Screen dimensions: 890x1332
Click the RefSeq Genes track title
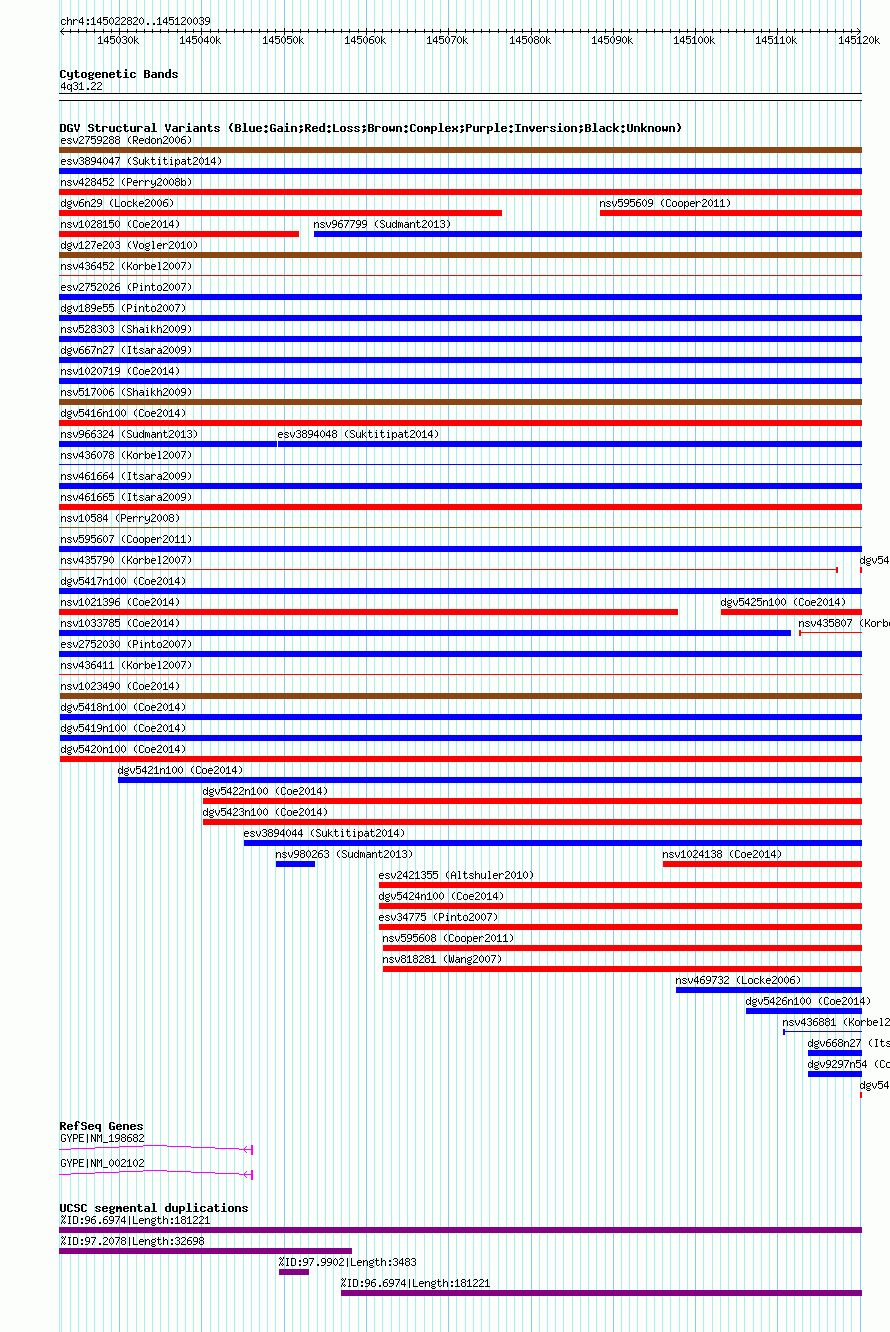[101, 1126]
